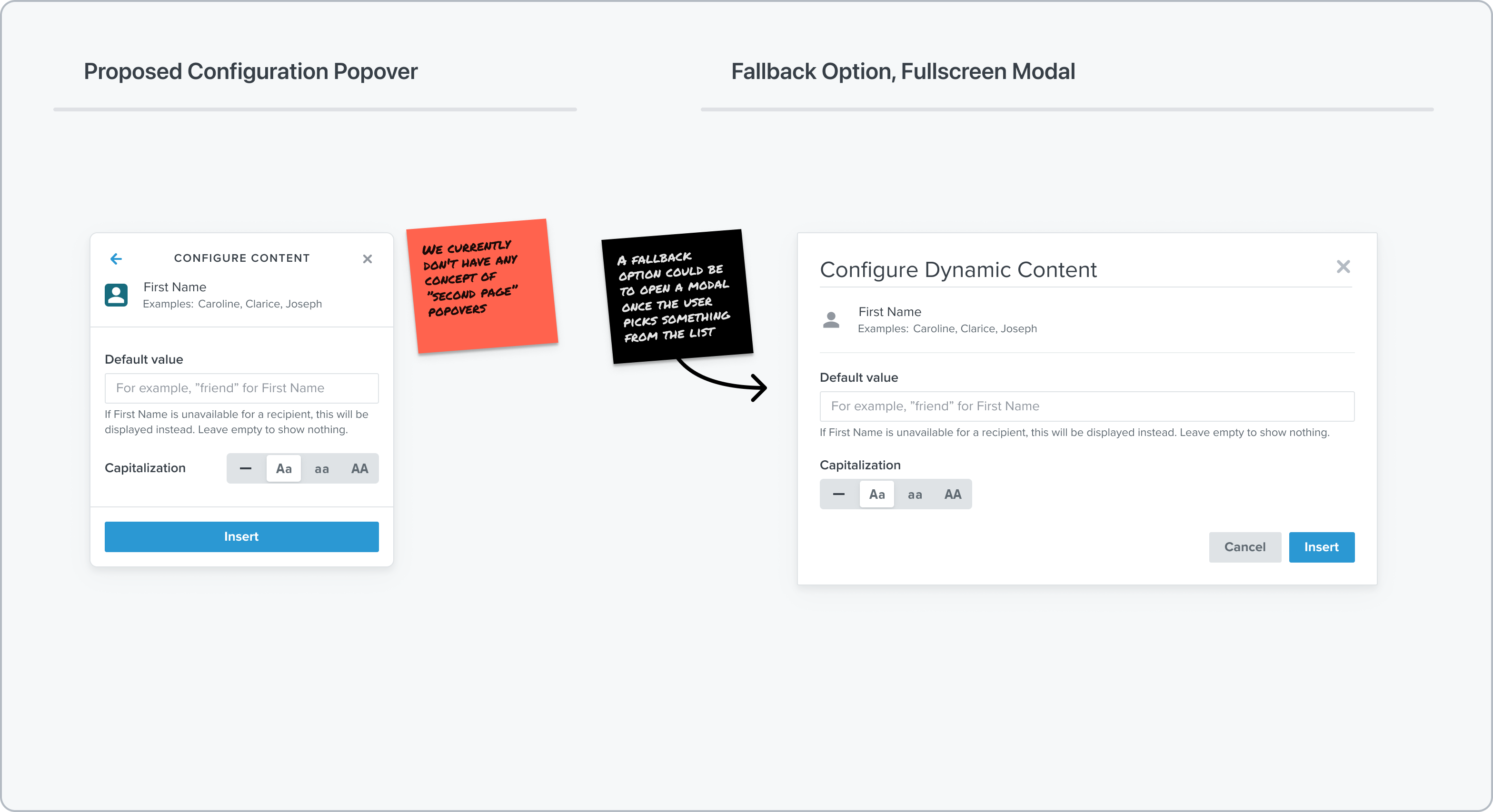Click the examples text in the popover
Image resolution: width=1493 pixels, height=812 pixels.
(x=232, y=304)
